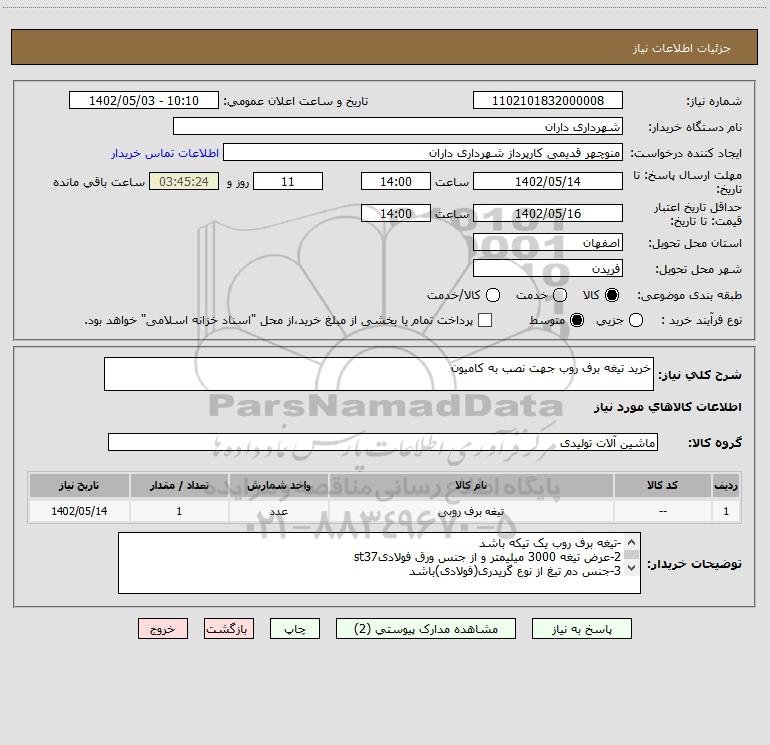
Task: Open مشاهده مدارک پیوستی (2) button
Action: 426,629
